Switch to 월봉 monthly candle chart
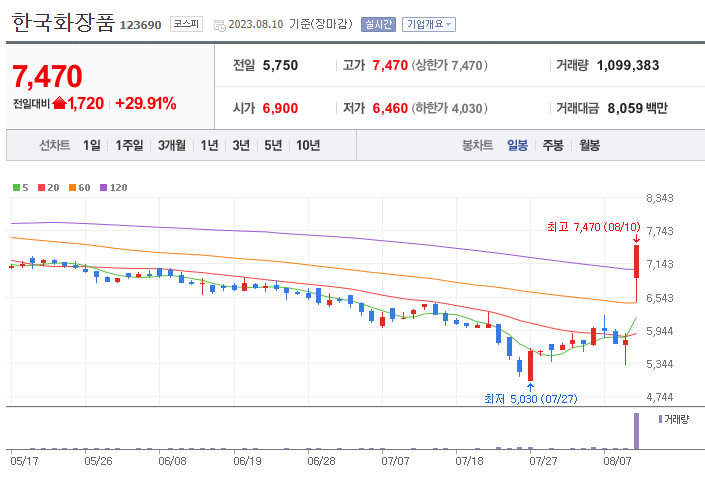Screen dimensions: 705x488 pos(589,145)
